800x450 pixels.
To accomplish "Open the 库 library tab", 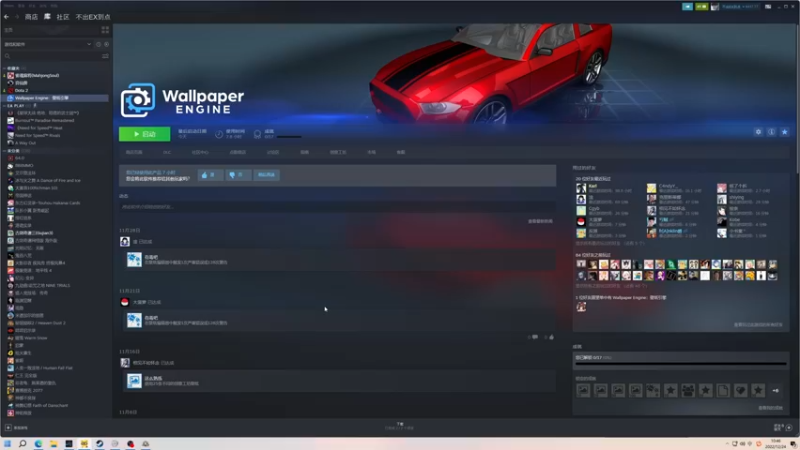I will click(47, 17).
